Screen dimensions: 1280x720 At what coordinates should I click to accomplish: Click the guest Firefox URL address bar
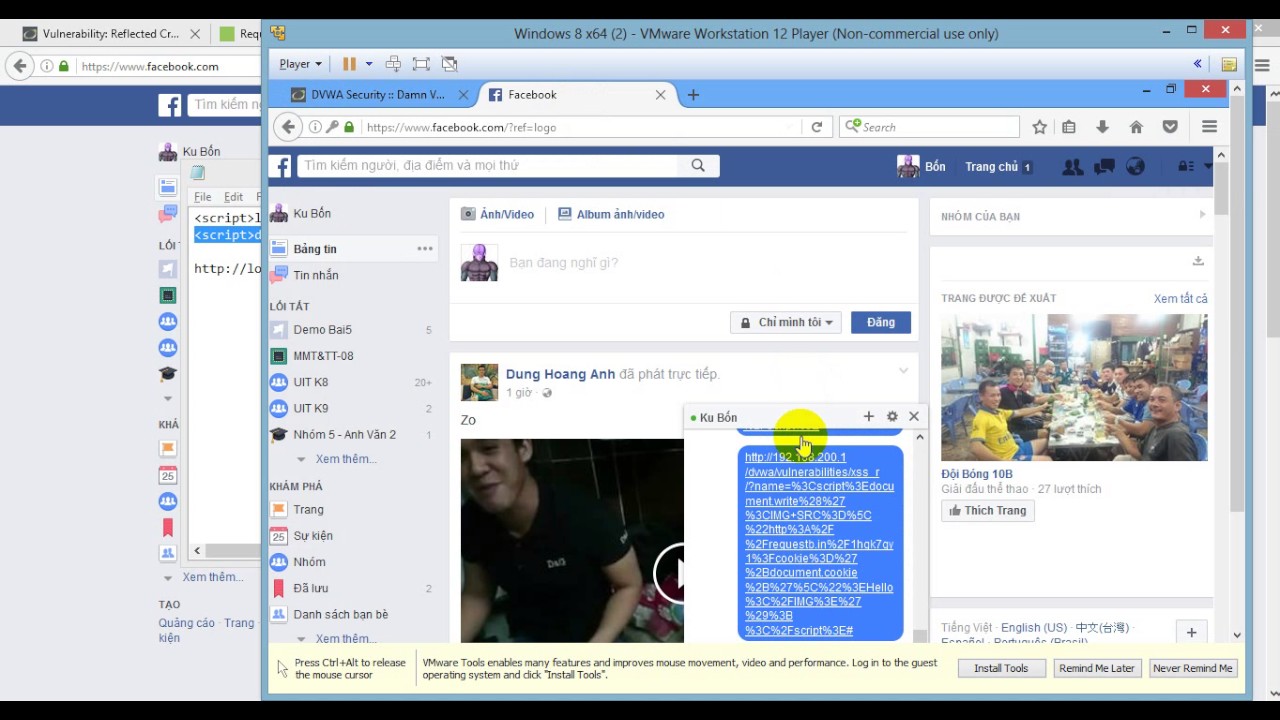(580, 127)
